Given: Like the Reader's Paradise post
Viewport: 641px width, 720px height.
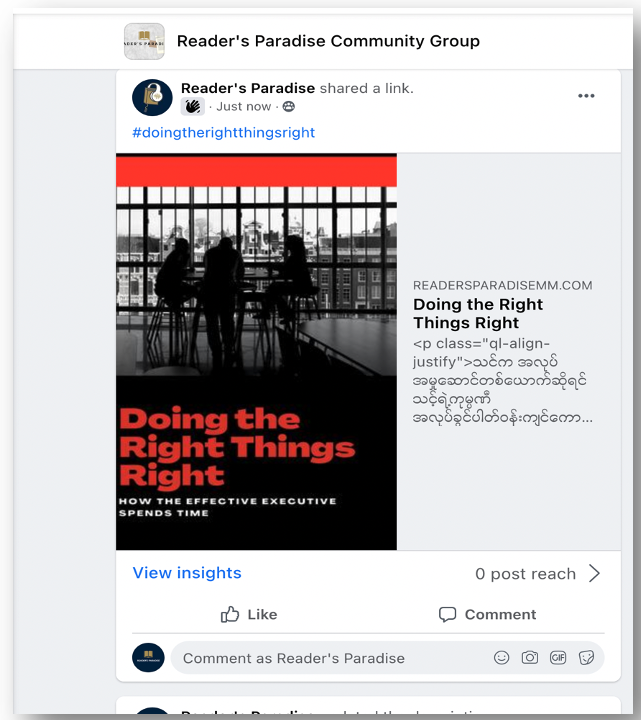Looking at the screenshot, I should (249, 614).
